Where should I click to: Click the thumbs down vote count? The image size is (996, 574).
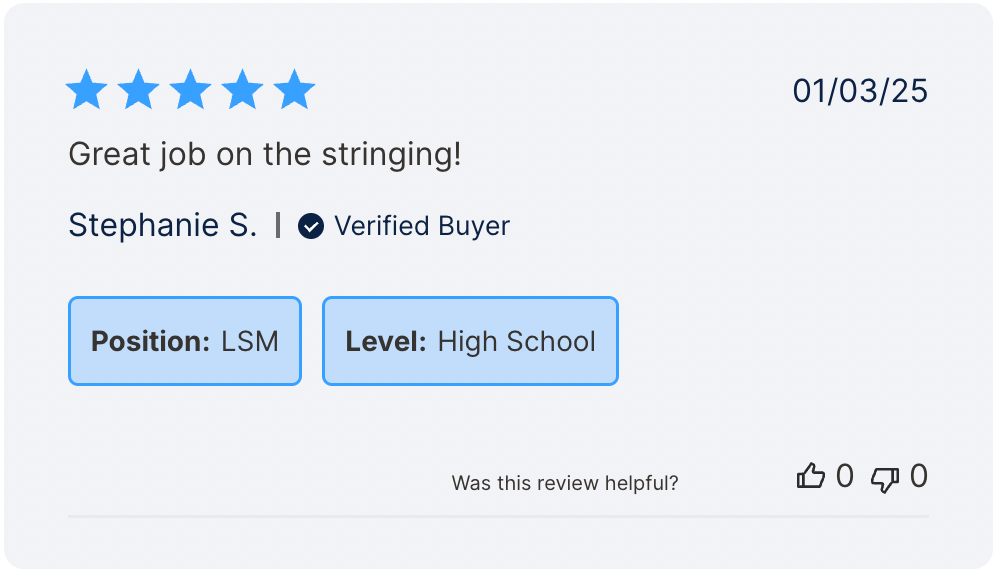pos(918,477)
